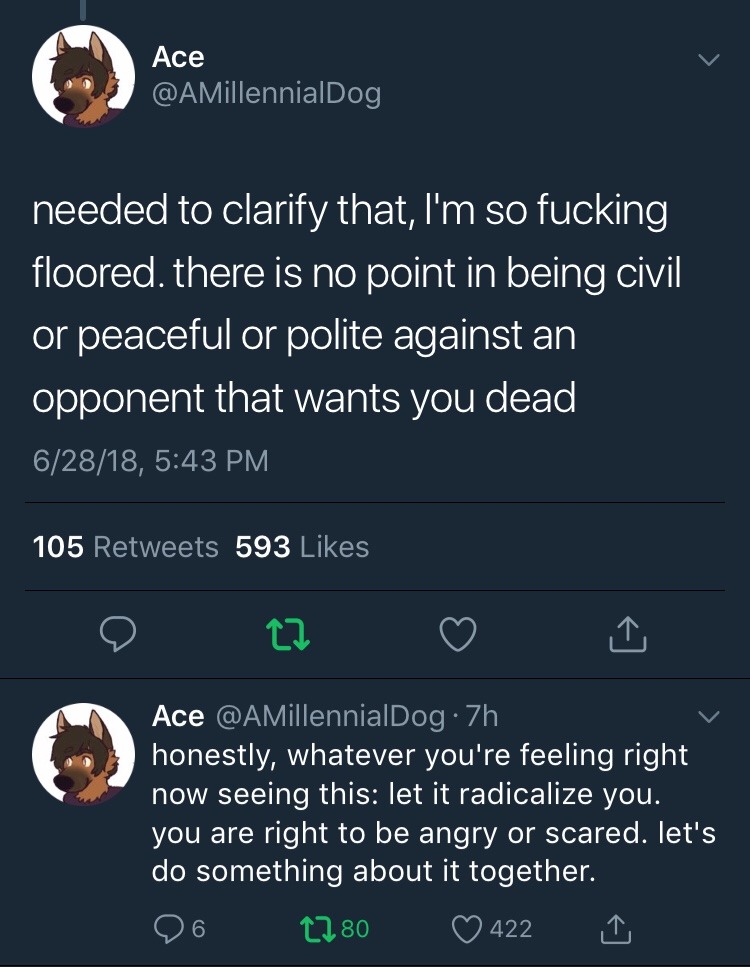
Task: Undo retweet on main tweet
Action: click(287, 634)
